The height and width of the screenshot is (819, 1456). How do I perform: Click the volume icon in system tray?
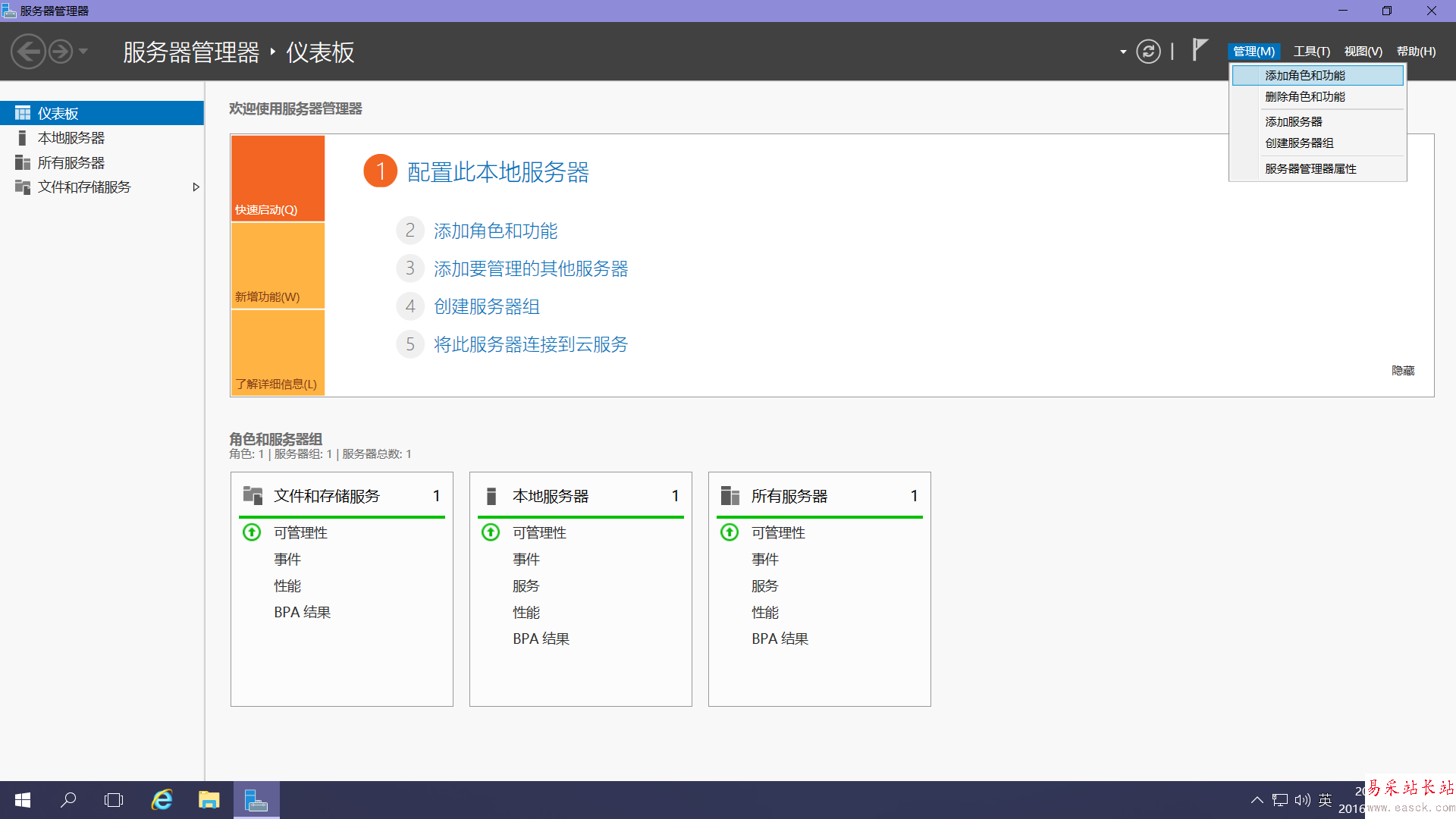1302,800
